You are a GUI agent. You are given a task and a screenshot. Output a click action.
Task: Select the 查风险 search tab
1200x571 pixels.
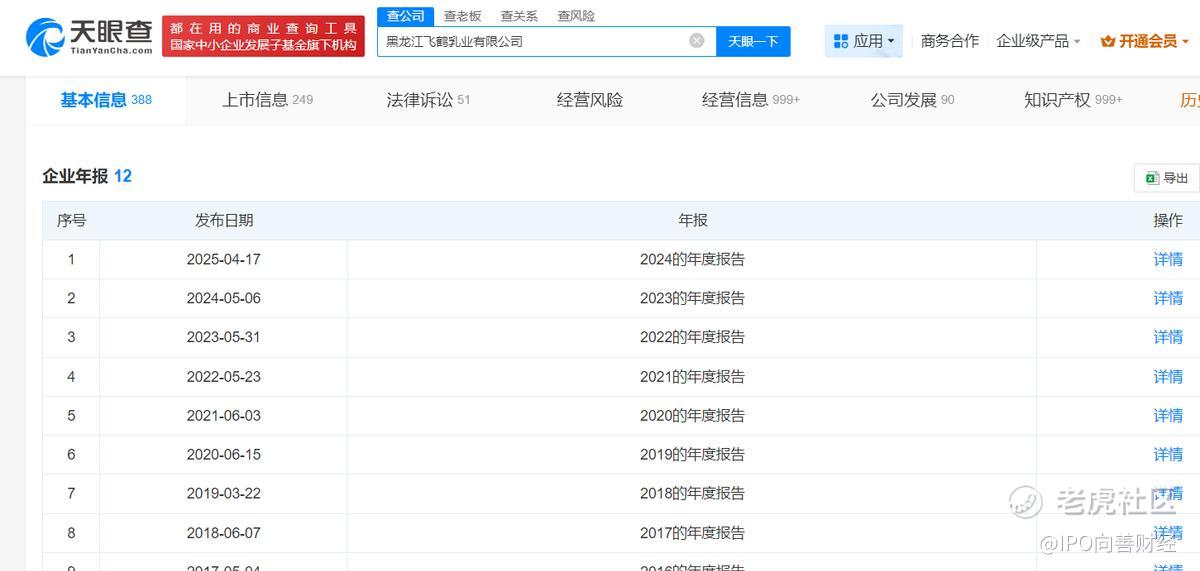pos(576,16)
